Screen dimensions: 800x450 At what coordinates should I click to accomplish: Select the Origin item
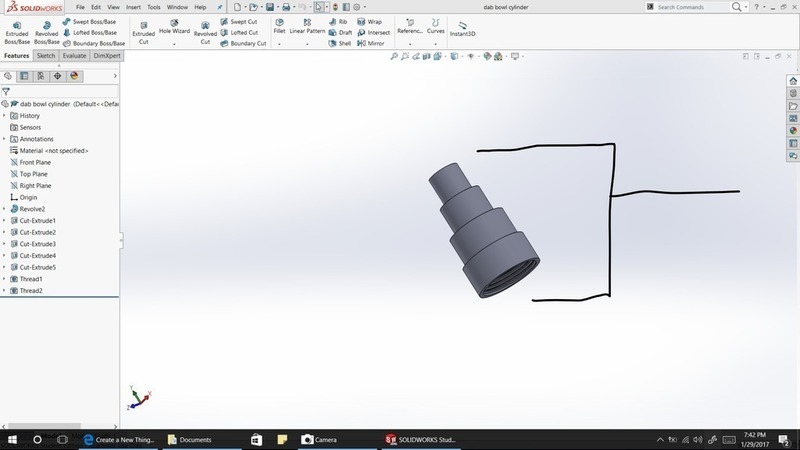pyautogui.click(x=23, y=197)
